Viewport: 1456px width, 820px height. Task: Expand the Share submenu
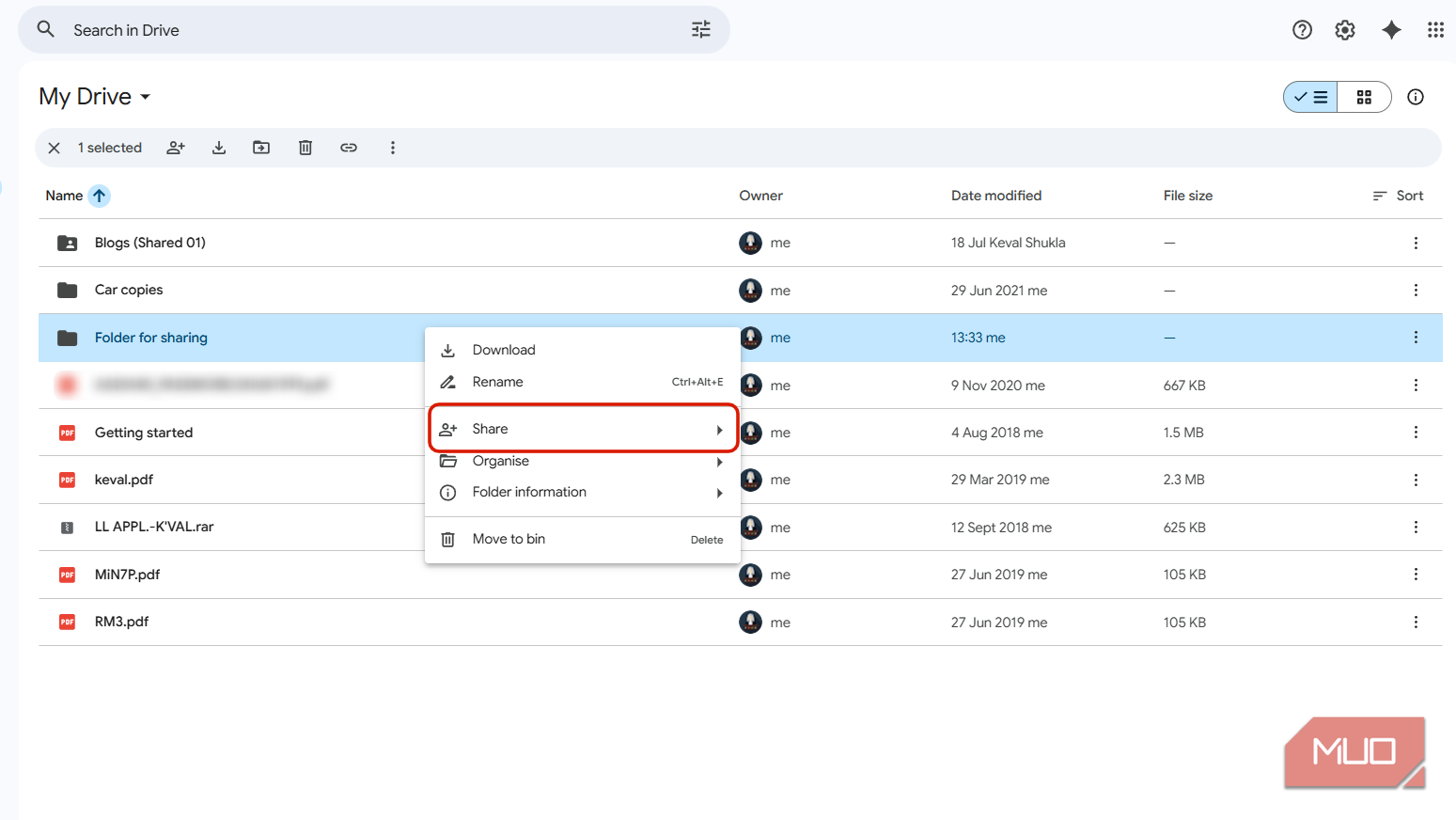coord(583,429)
